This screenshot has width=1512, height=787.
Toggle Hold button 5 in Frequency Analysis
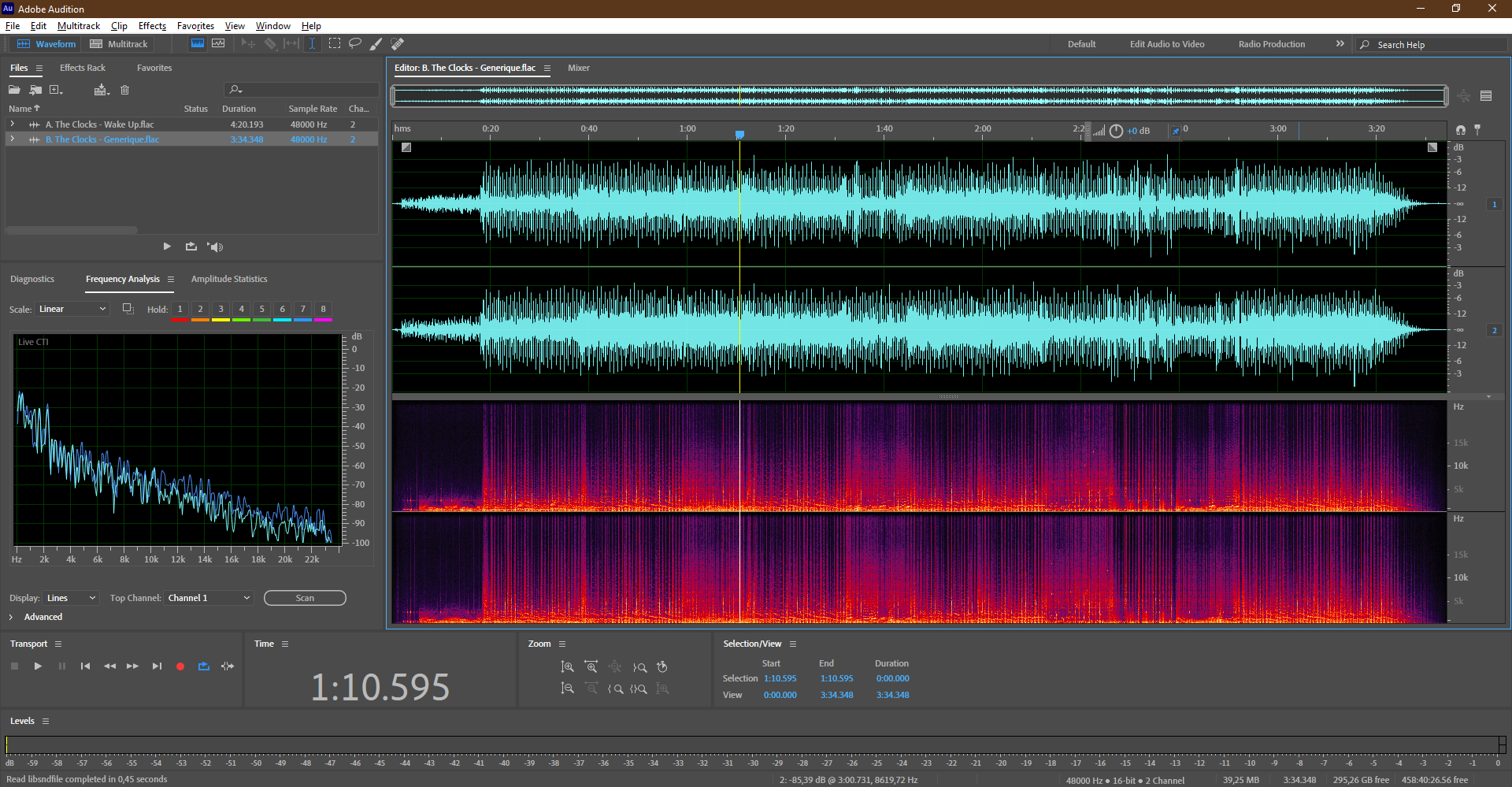tap(262, 310)
